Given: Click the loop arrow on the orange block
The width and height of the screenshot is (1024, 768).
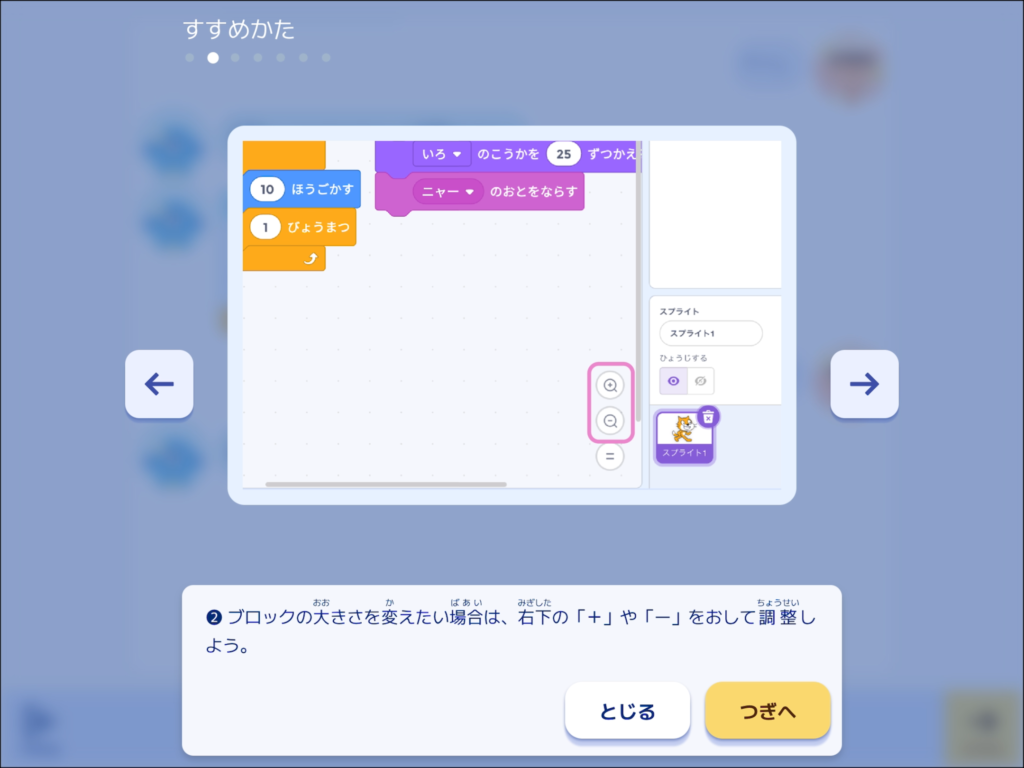Looking at the screenshot, I should pos(311,259).
